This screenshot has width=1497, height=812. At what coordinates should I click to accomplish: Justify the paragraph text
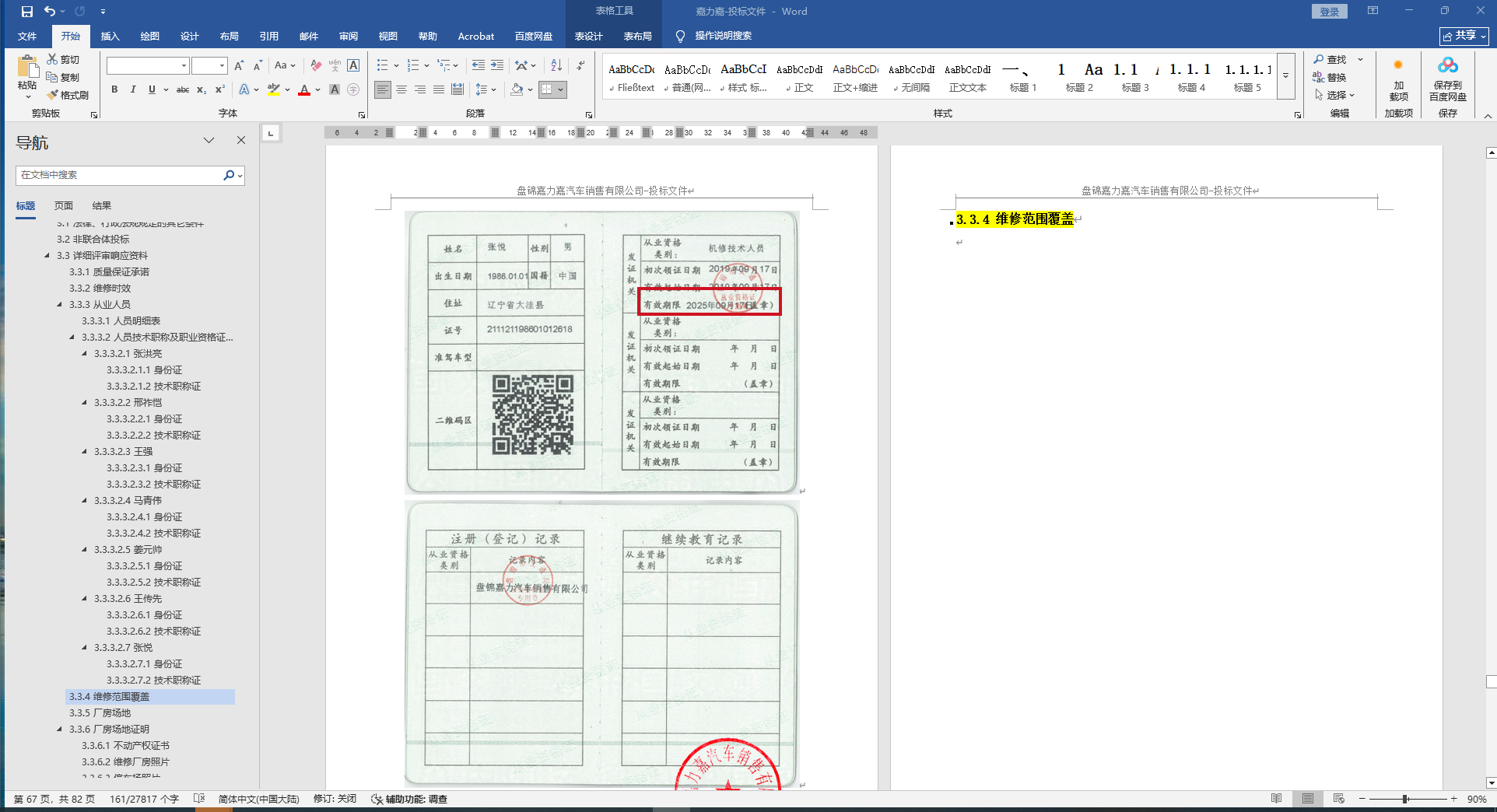tap(439, 89)
